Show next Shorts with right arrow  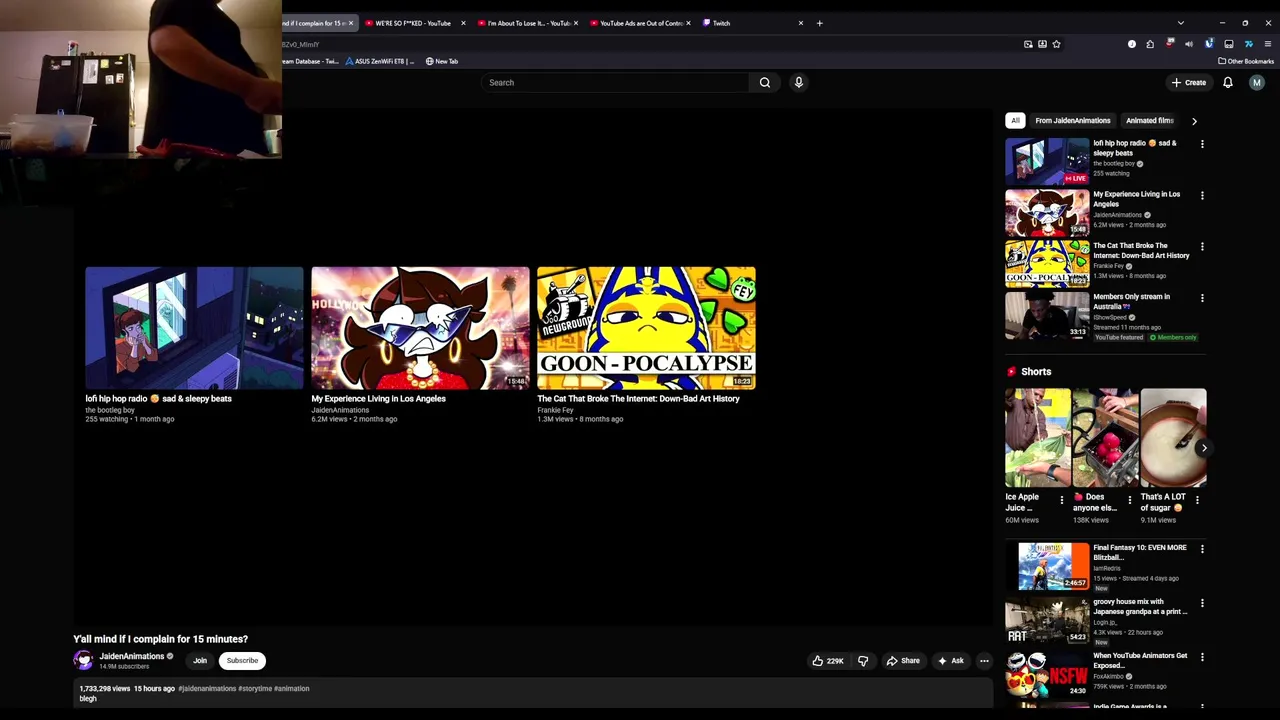tap(1204, 448)
